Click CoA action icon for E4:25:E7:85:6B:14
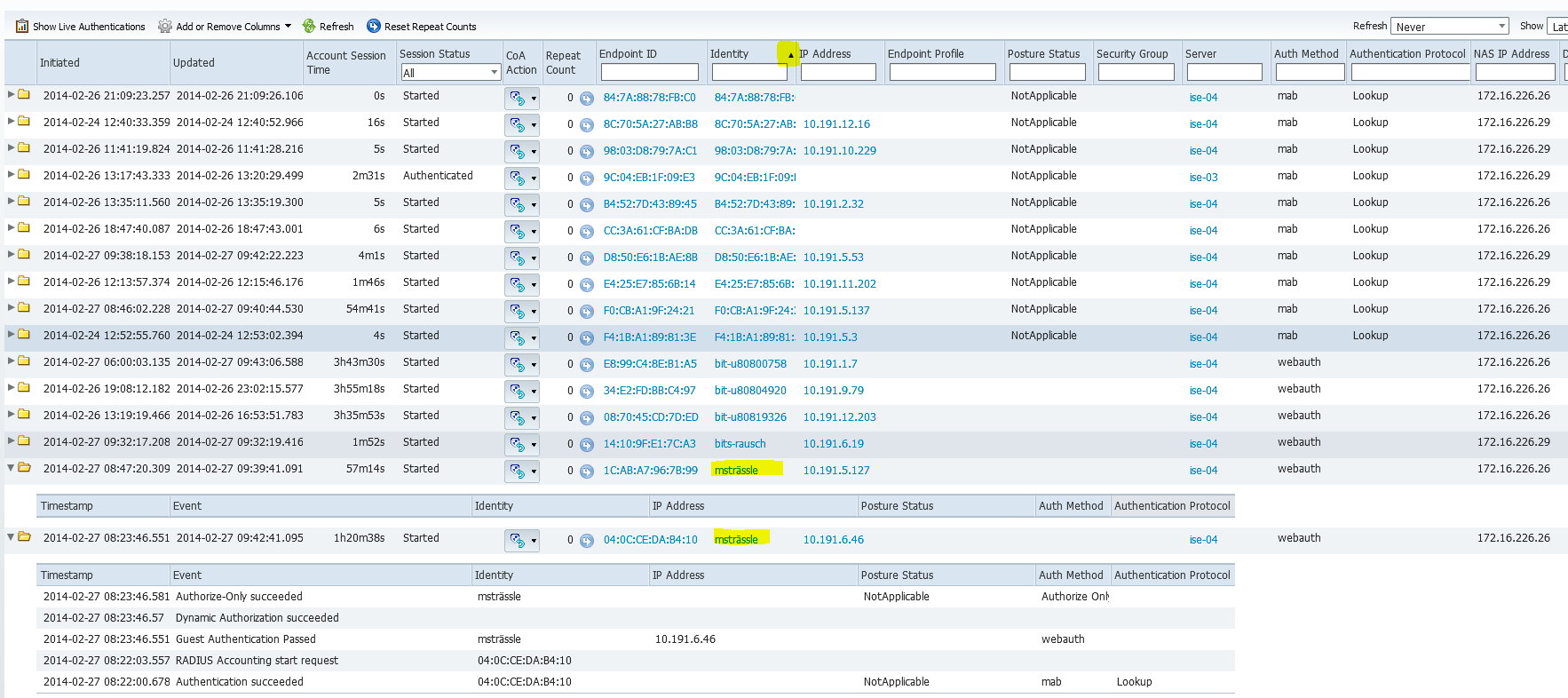 (x=518, y=285)
